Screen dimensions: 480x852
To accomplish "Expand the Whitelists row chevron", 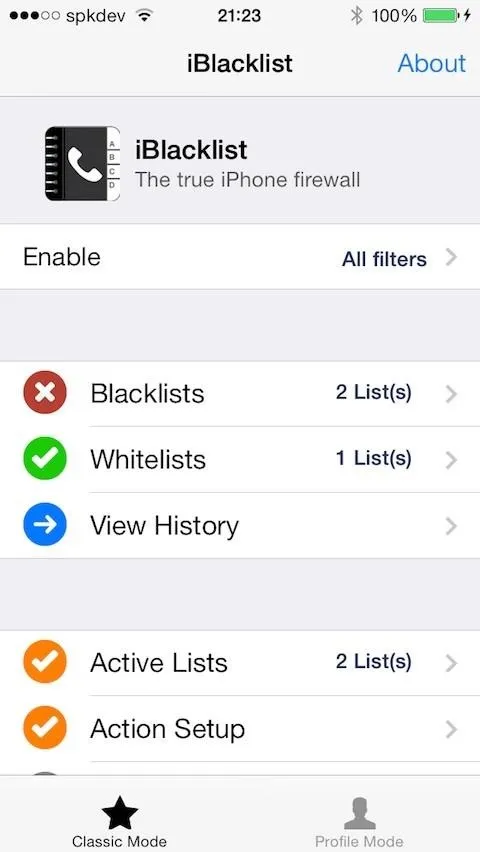I will (451, 460).
